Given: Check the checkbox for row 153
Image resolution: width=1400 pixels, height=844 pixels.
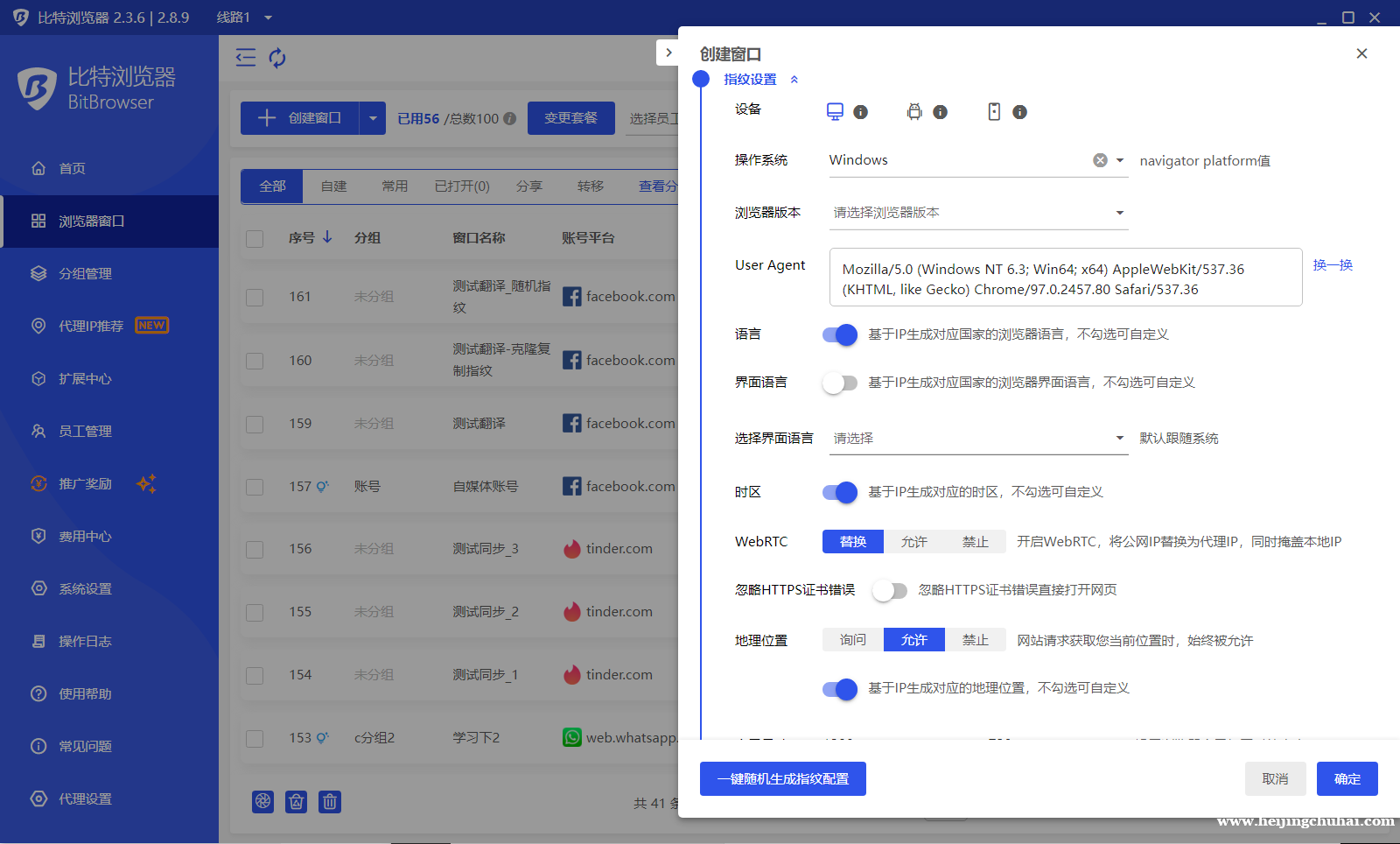Looking at the screenshot, I should [255, 739].
